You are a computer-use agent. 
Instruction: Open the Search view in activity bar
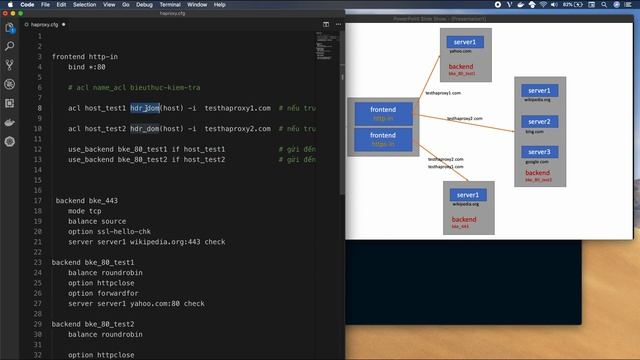(x=9, y=46)
